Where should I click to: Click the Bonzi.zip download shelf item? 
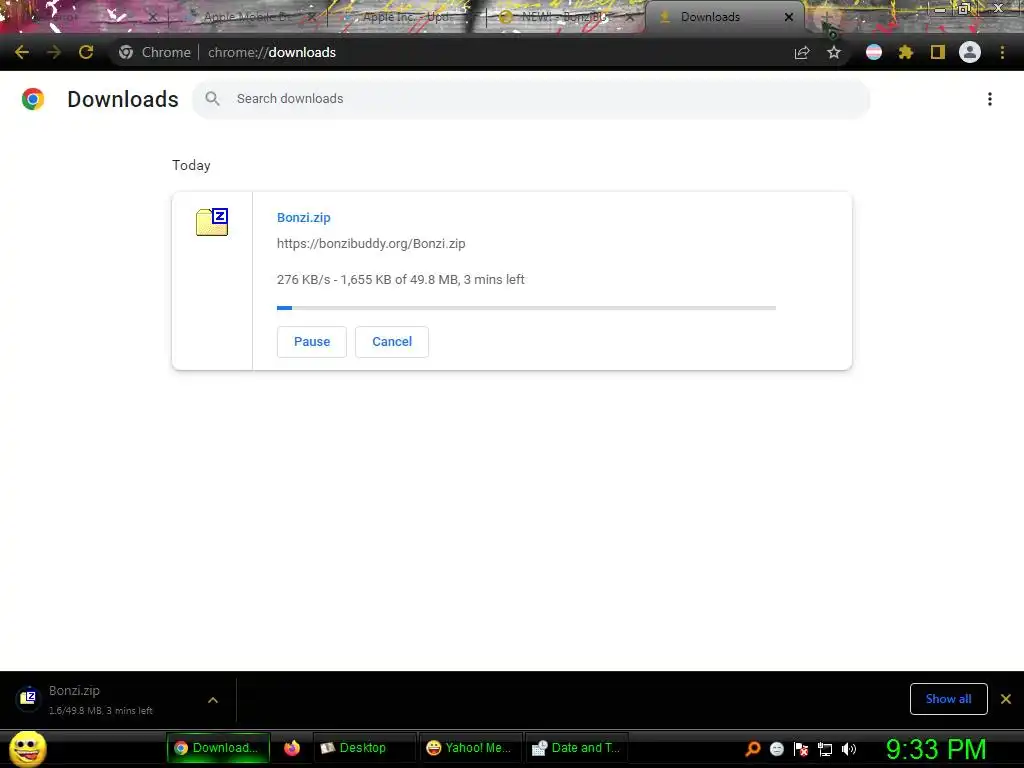pos(118,699)
